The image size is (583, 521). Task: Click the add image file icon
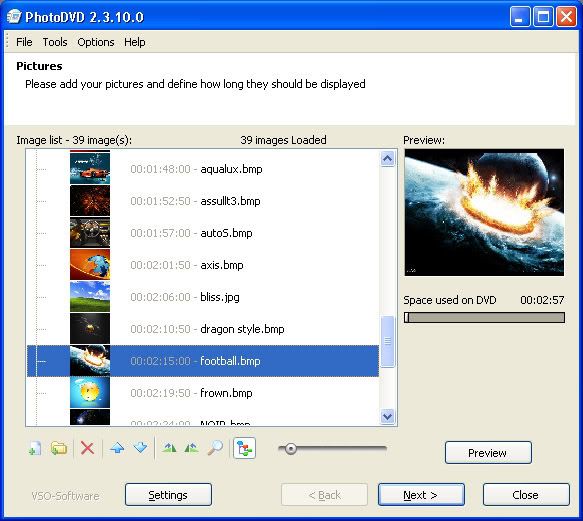[35, 448]
